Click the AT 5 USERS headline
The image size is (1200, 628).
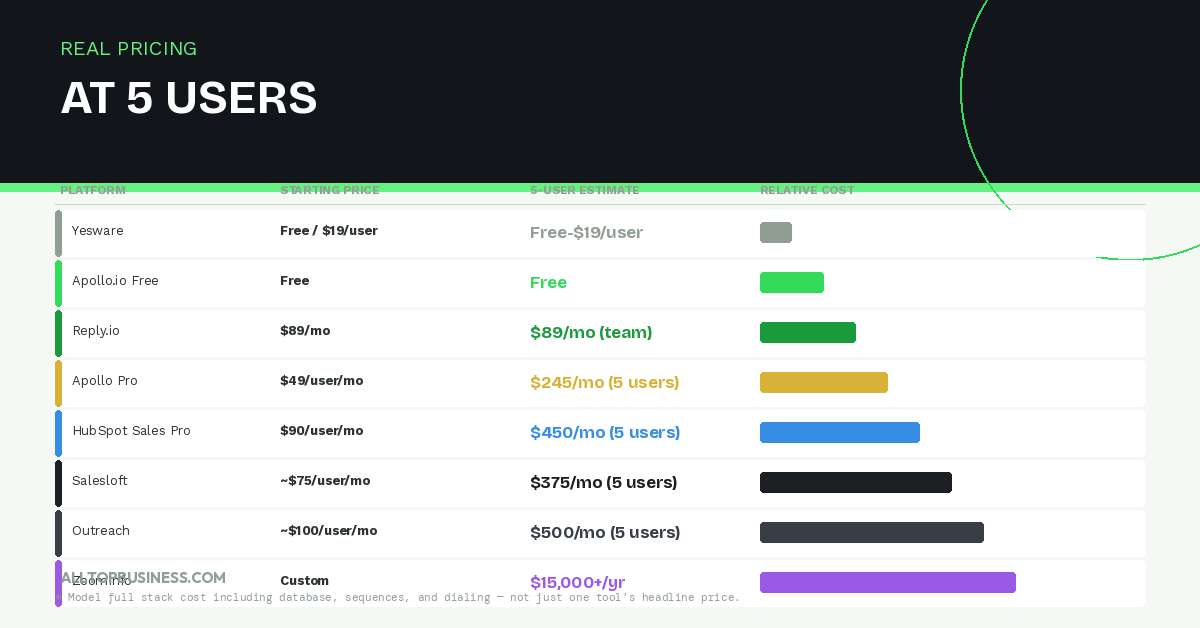point(189,98)
